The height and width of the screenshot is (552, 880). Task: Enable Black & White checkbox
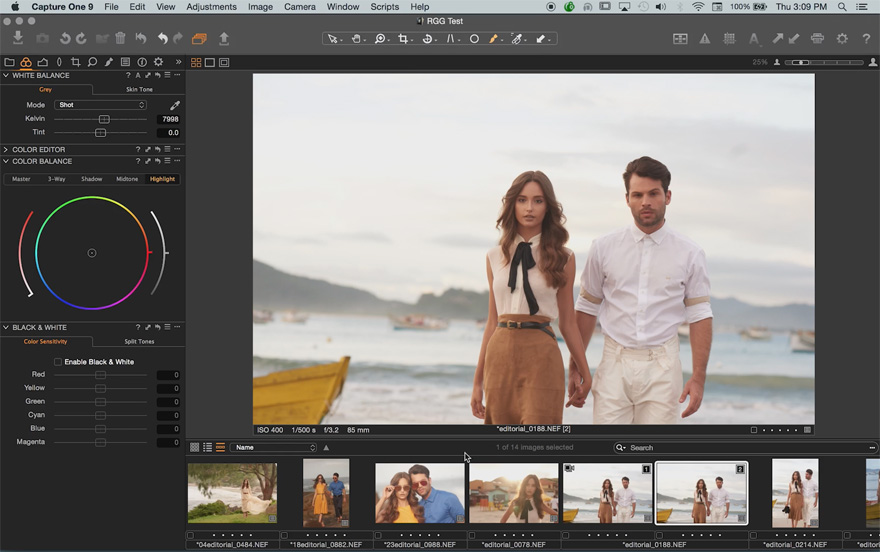(58, 362)
